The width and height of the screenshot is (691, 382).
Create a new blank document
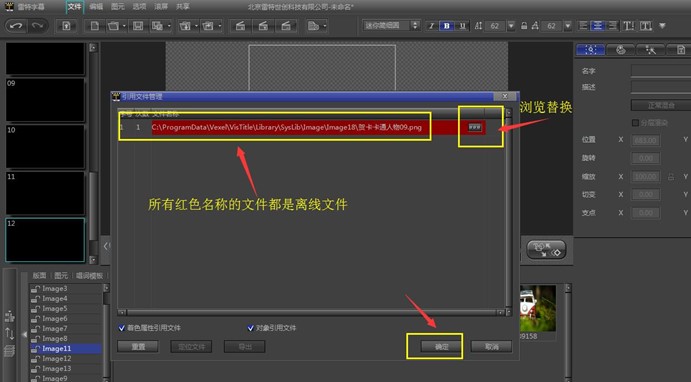94,26
